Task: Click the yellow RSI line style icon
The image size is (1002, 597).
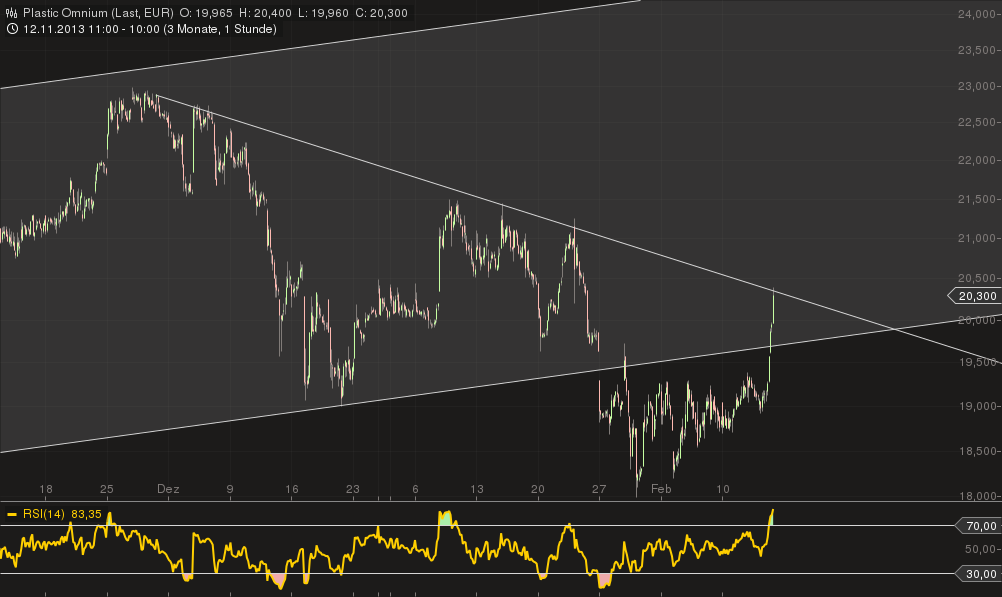Action: click(x=12, y=514)
